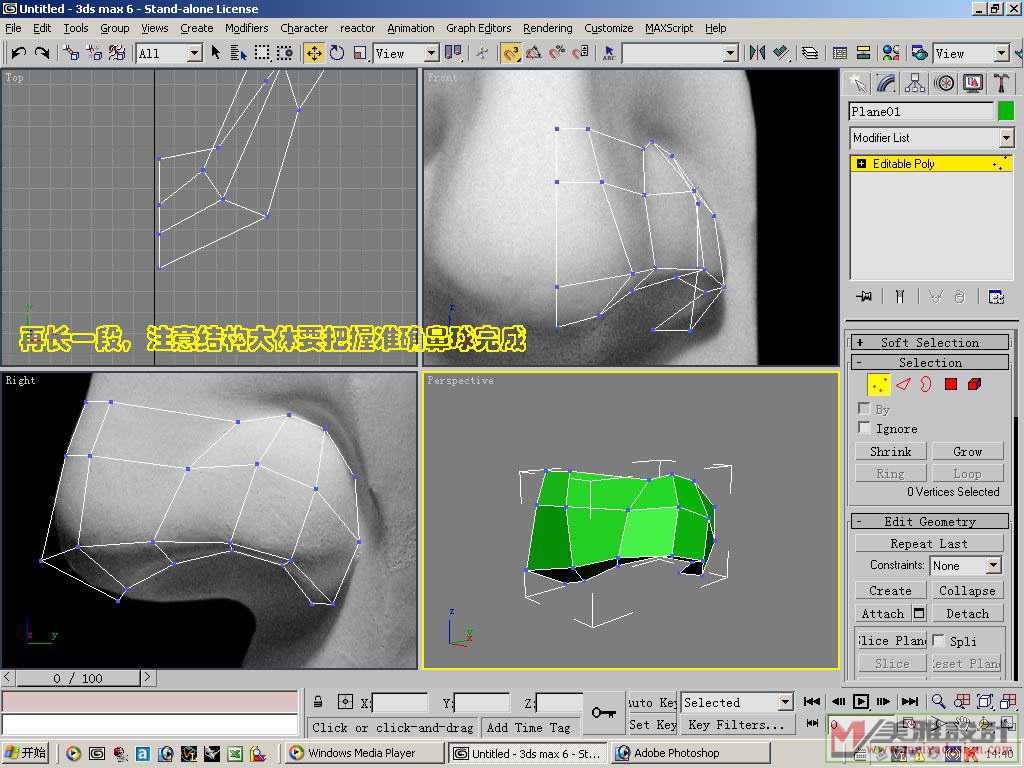
Task: Enable the Split checkbox
Action: 938,640
